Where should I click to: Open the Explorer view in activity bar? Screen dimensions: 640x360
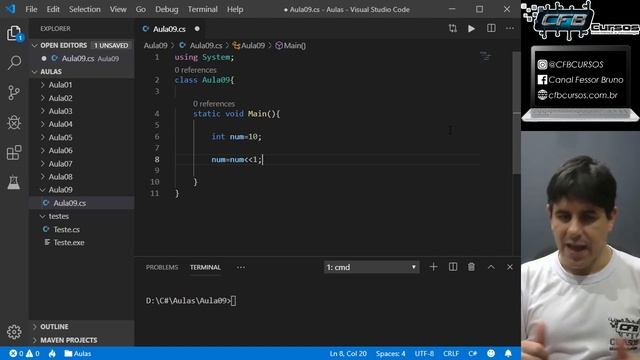(14, 33)
